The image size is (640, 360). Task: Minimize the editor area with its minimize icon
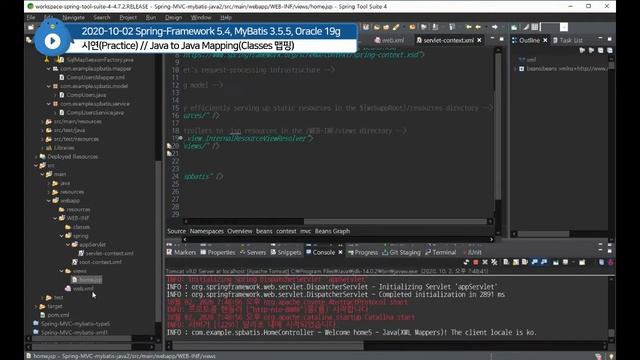coord(492,39)
